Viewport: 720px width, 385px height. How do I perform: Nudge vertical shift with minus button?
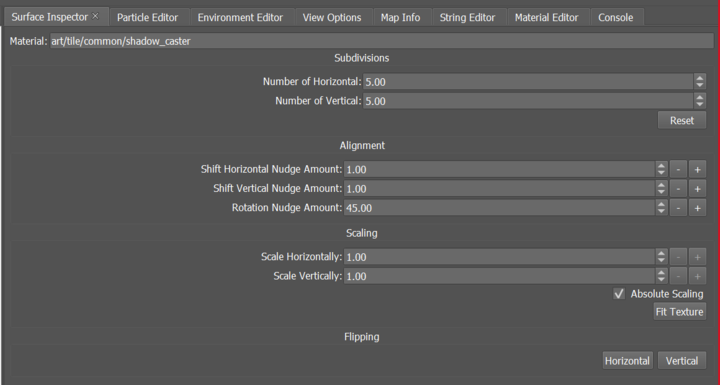(678, 188)
